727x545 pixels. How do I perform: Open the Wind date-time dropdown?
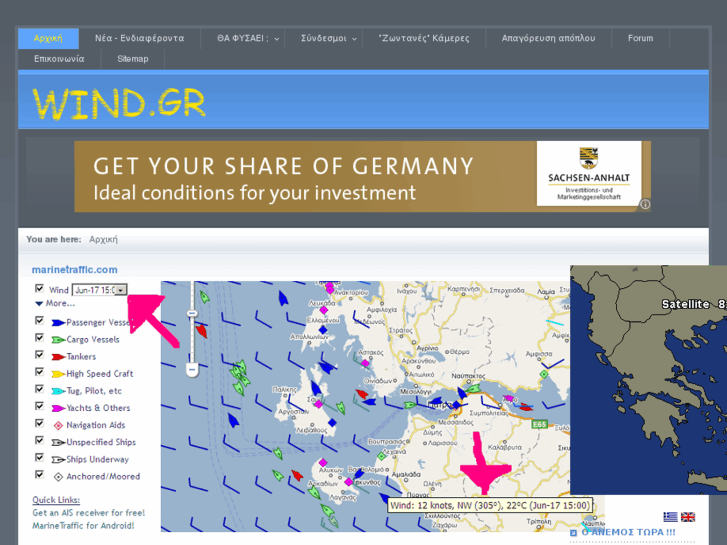pos(100,290)
